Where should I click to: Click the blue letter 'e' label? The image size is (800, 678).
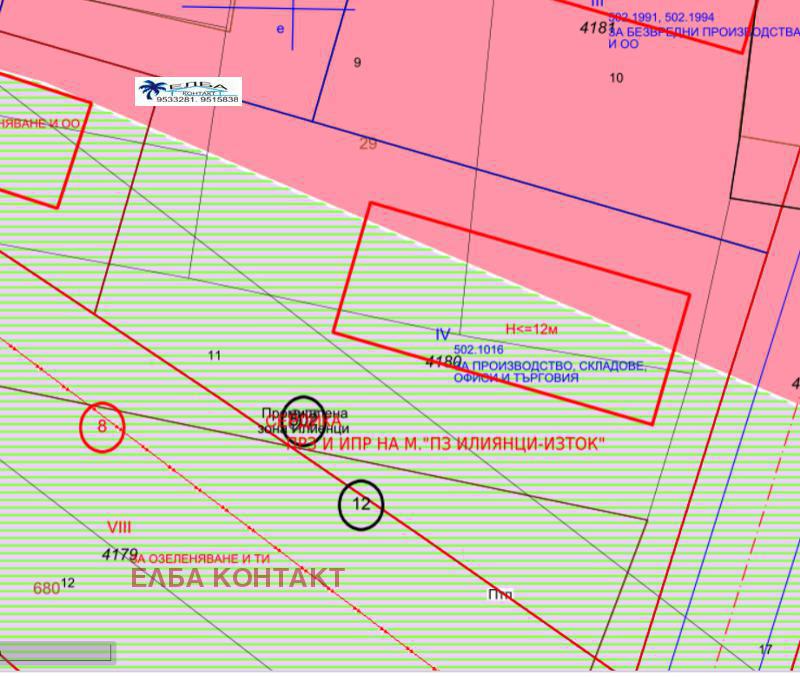(280, 29)
